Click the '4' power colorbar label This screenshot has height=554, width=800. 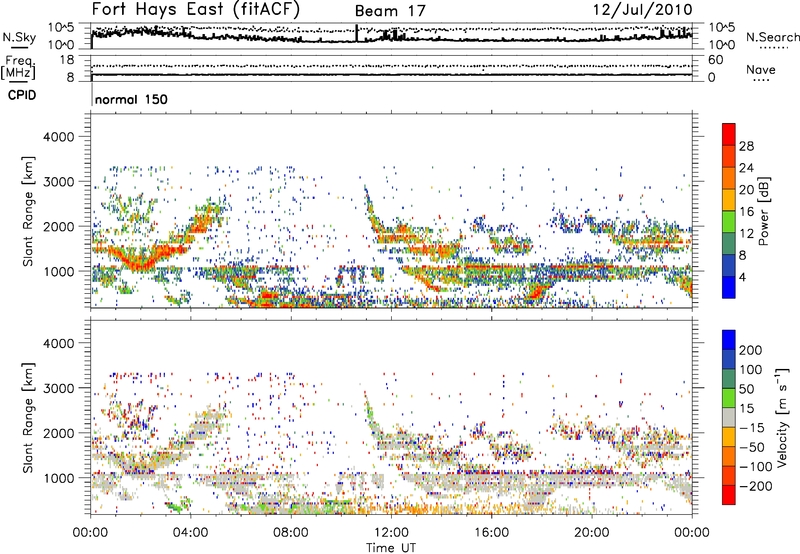tap(743, 277)
